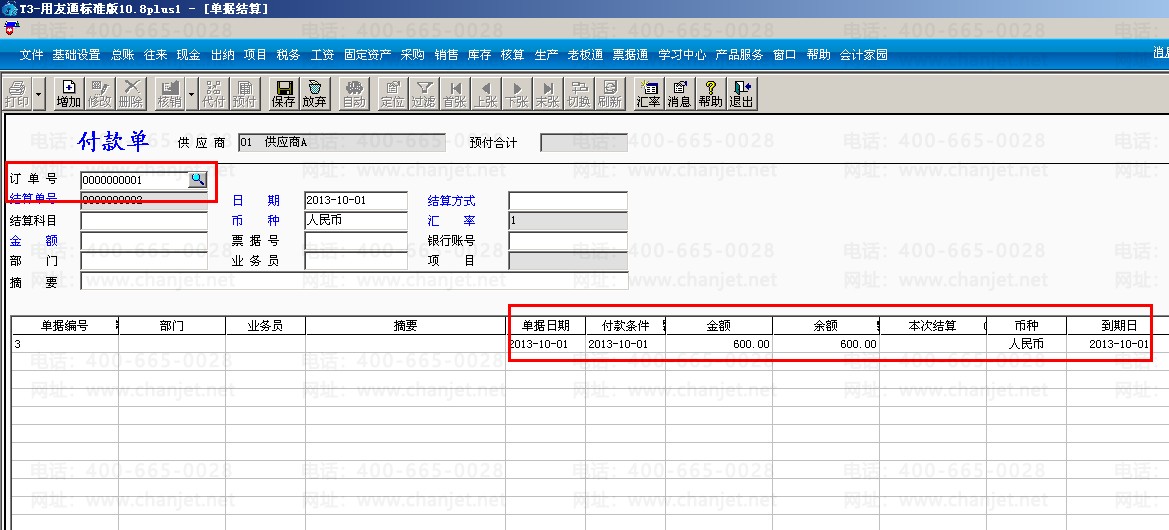
Task: Click the 自动 auto toolbar icon
Action: click(353, 94)
